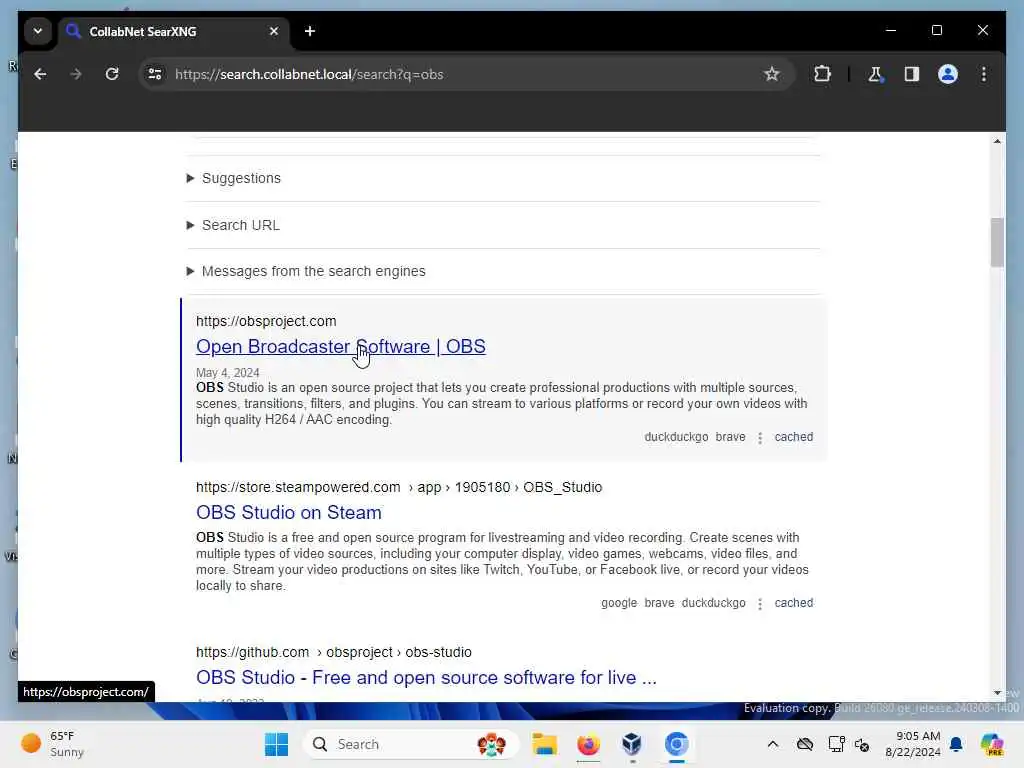Click 'duckduckgo' label on the Steam result
The height and width of the screenshot is (768, 1024).
tap(713, 603)
